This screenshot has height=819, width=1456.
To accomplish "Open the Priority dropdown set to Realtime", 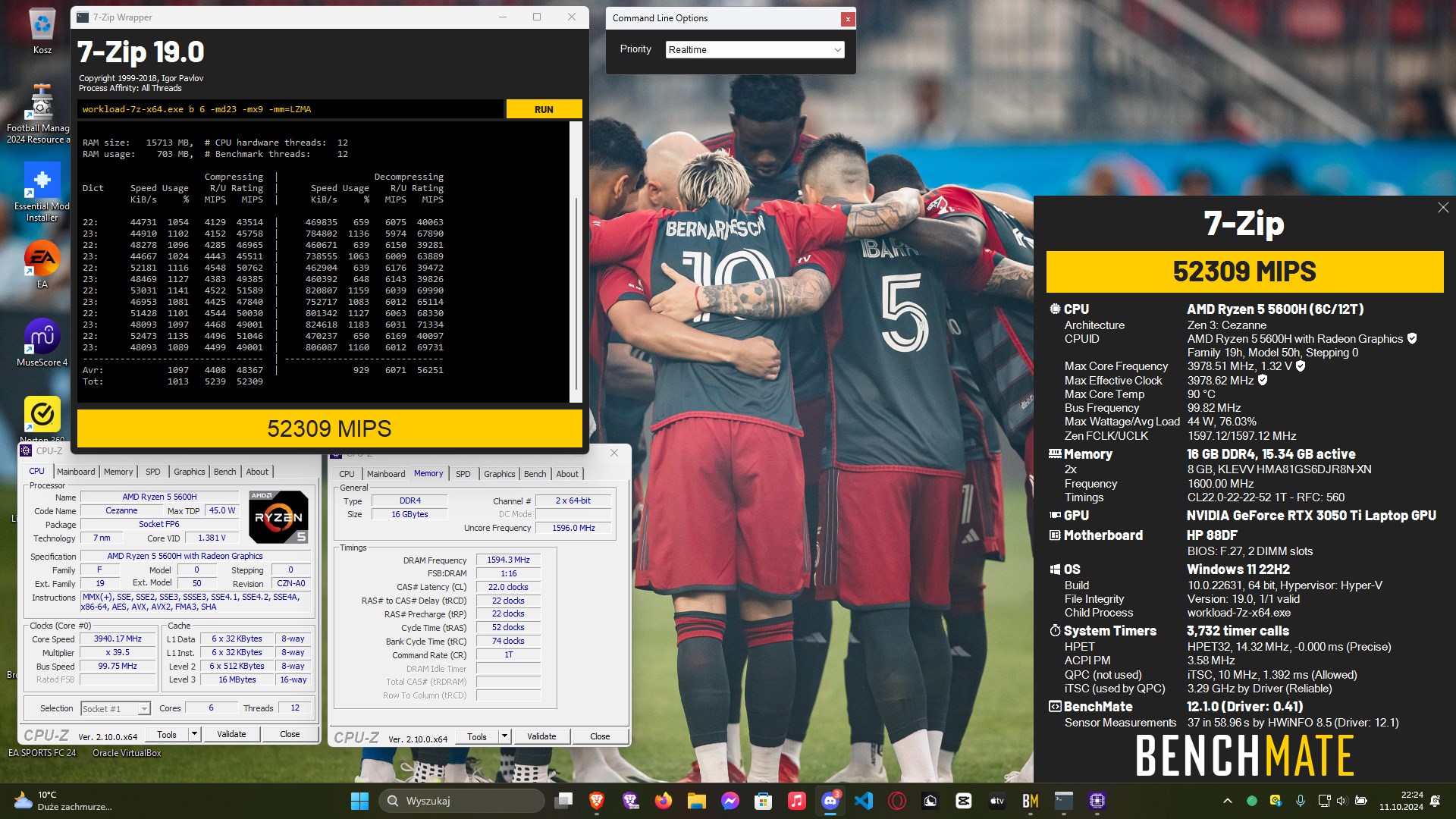I will point(755,49).
